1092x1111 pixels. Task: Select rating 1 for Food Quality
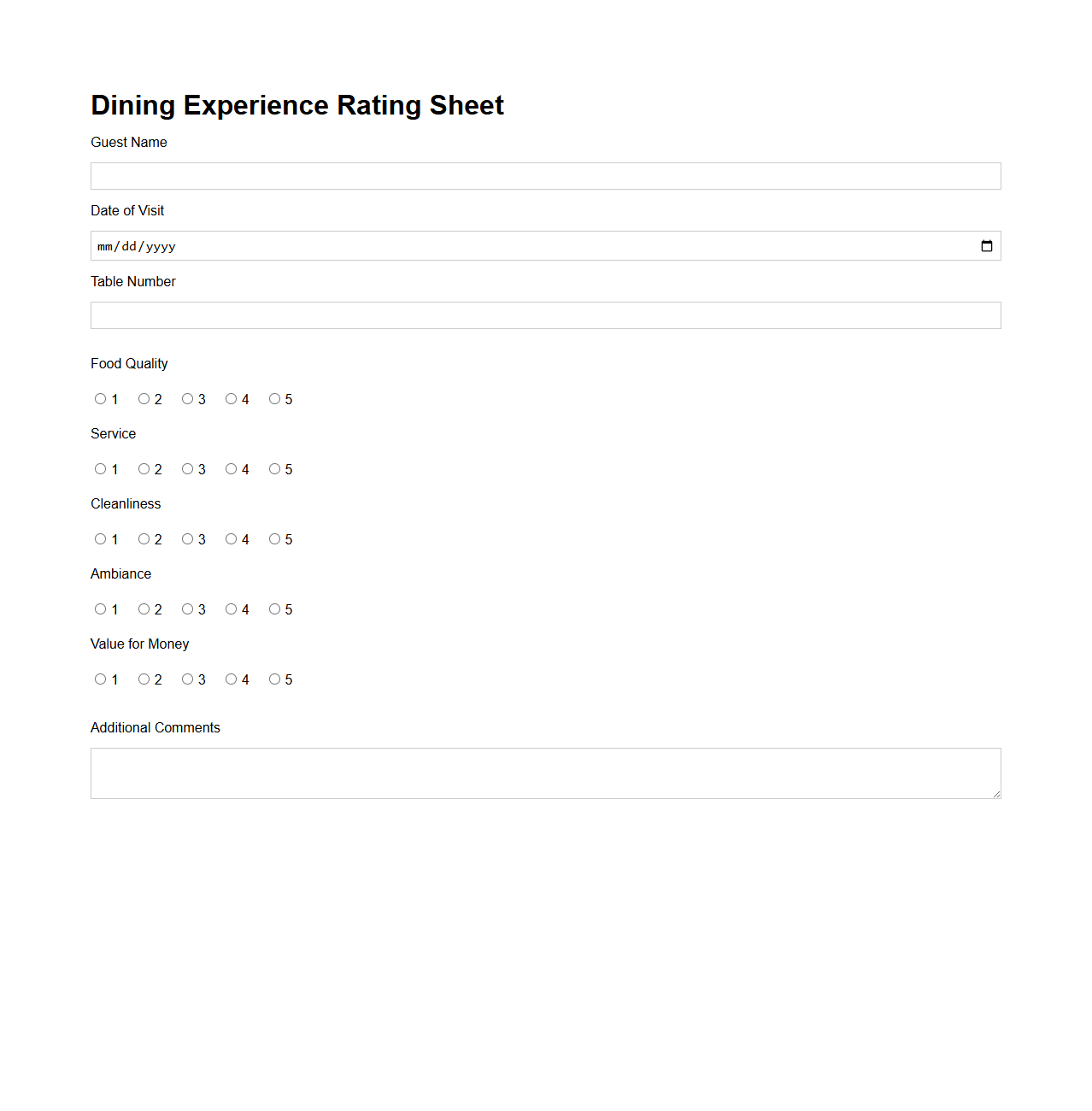point(100,398)
